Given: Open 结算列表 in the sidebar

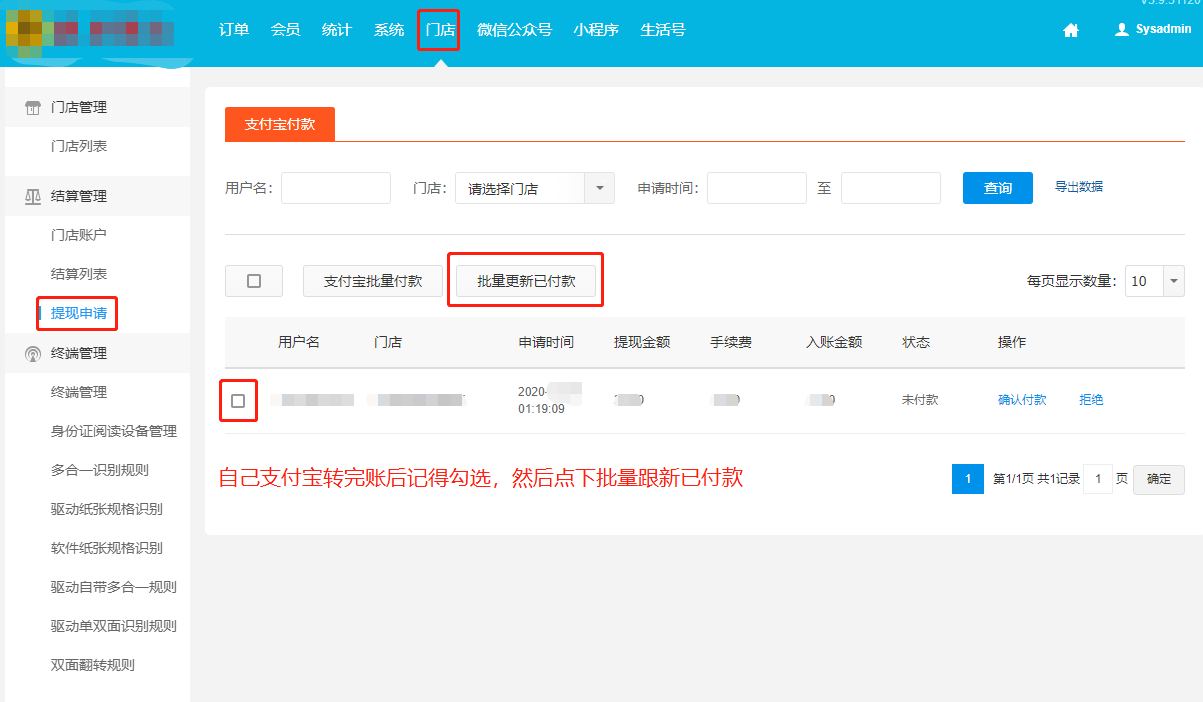Looking at the screenshot, I should [x=79, y=274].
